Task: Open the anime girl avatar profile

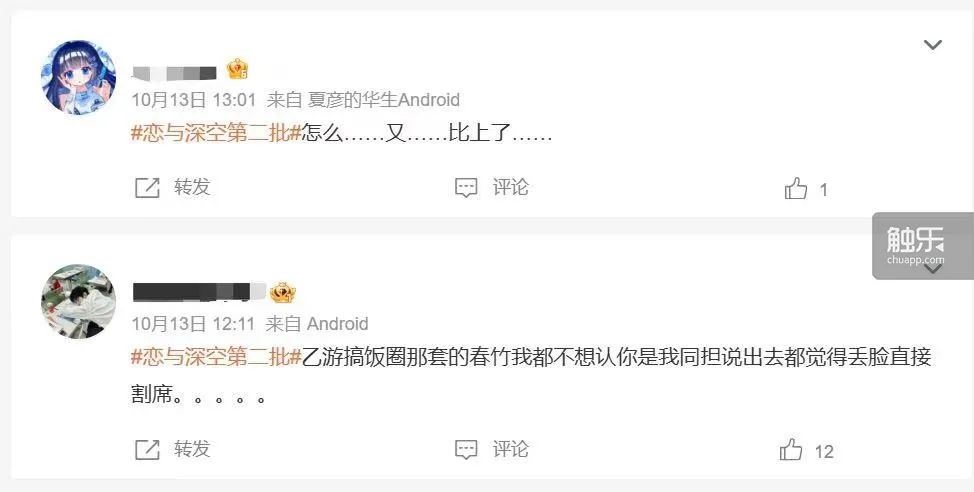Action: point(78,77)
